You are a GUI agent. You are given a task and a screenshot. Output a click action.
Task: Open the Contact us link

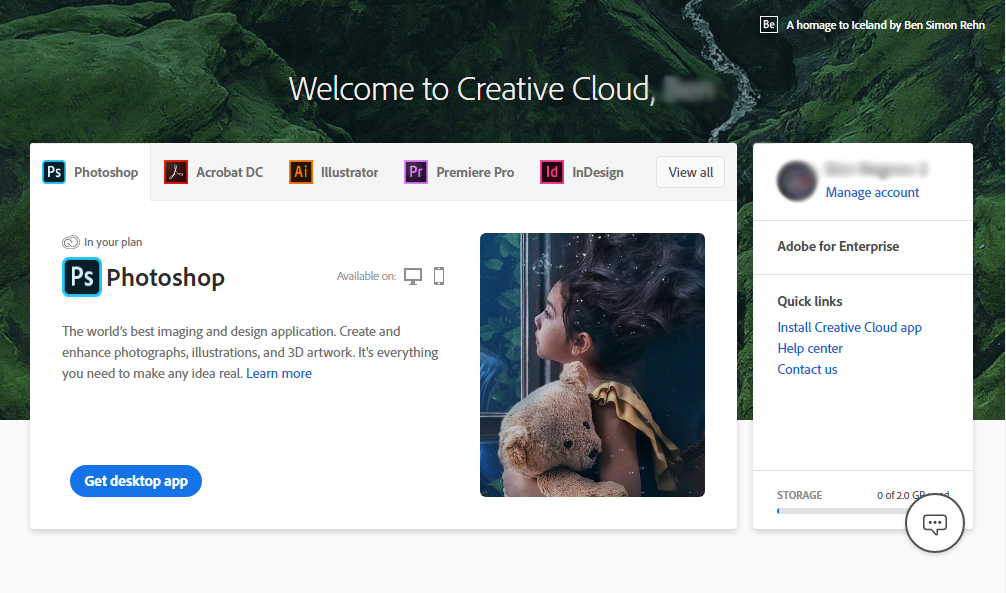click(x=807, y=370)
